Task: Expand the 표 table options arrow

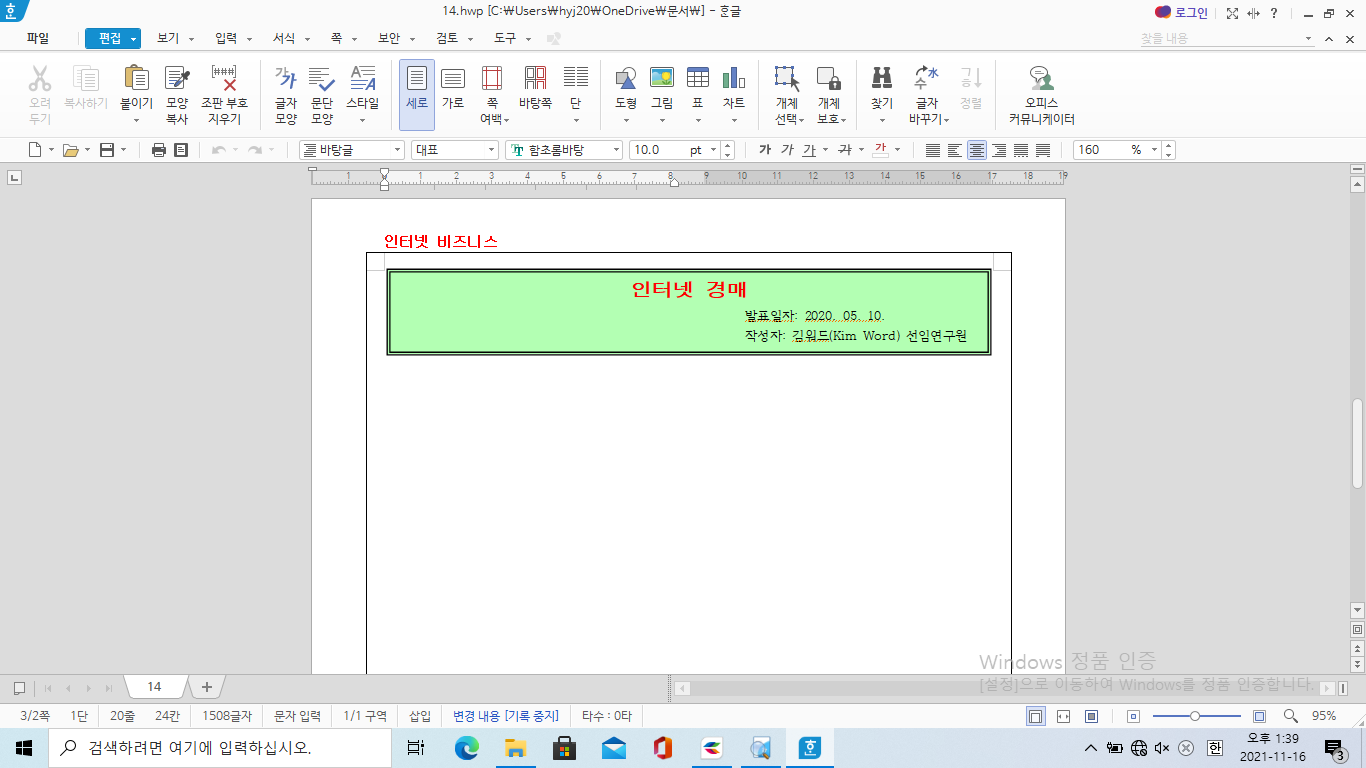Action: [698, 121]
